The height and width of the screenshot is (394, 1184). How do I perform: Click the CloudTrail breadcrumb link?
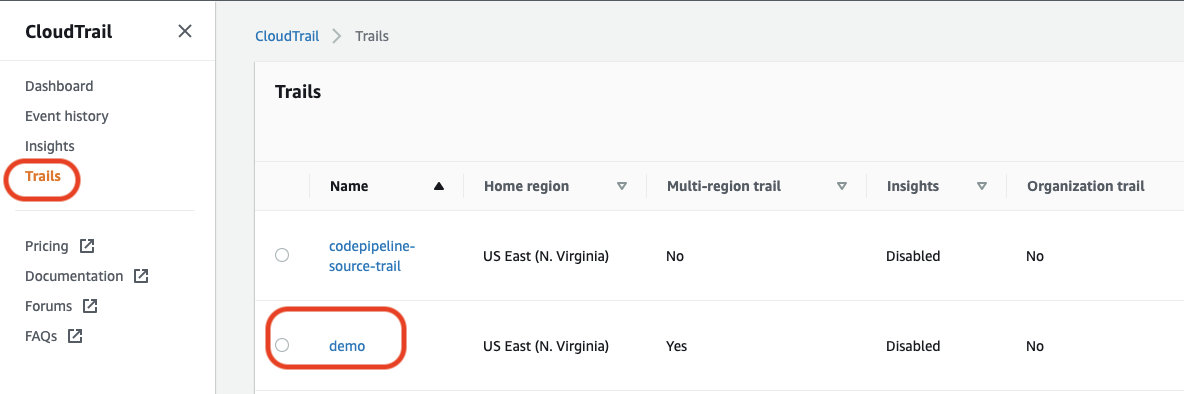pos(287,35)
